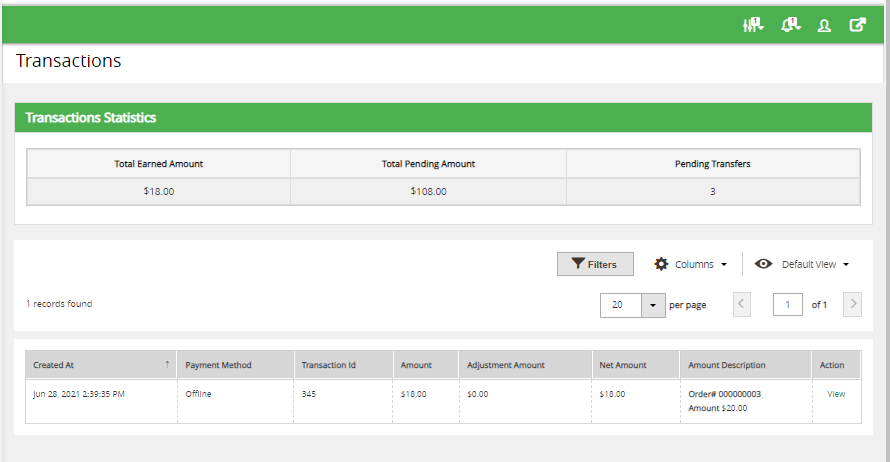This screenshot has width=890, height=462.
Task: Open the per page size dropdown arrow
Action: (653, 305)
